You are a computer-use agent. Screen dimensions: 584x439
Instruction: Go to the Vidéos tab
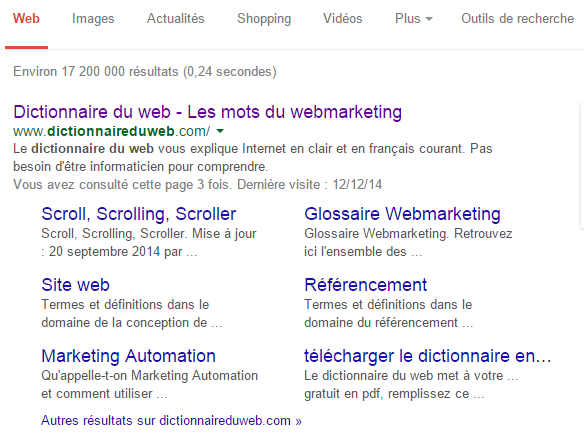coord(343,19)
